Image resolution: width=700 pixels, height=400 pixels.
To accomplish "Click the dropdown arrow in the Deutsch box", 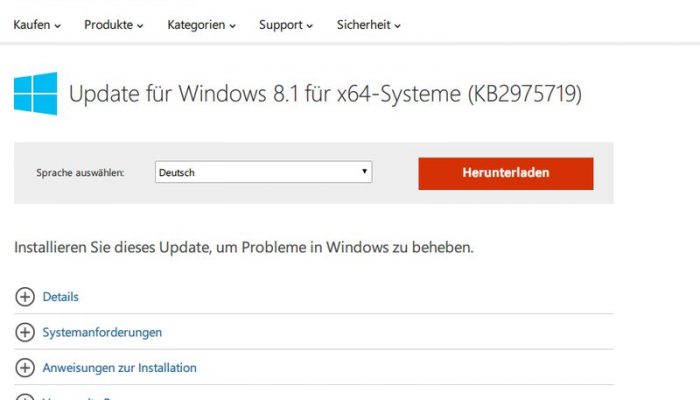I will [x=364, y=171].
